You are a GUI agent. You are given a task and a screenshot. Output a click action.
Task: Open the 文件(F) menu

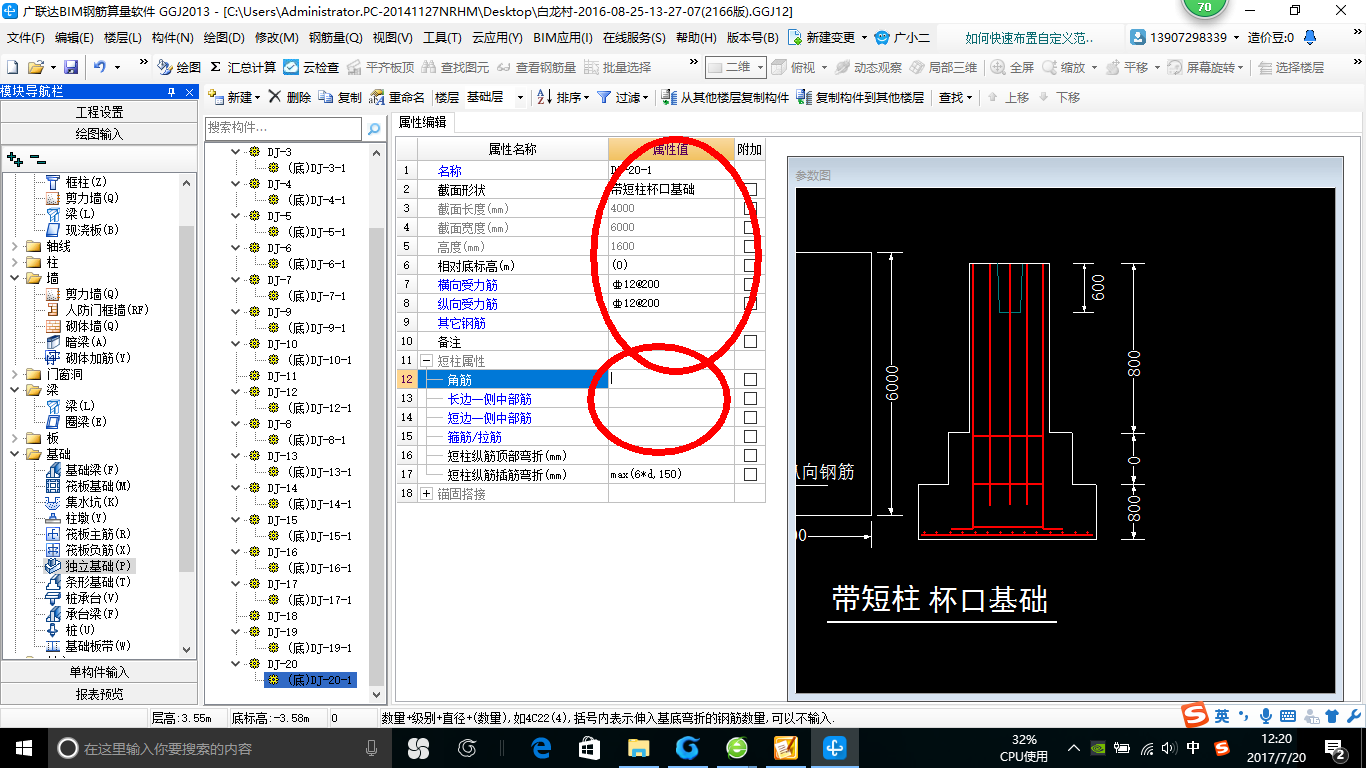25,38
